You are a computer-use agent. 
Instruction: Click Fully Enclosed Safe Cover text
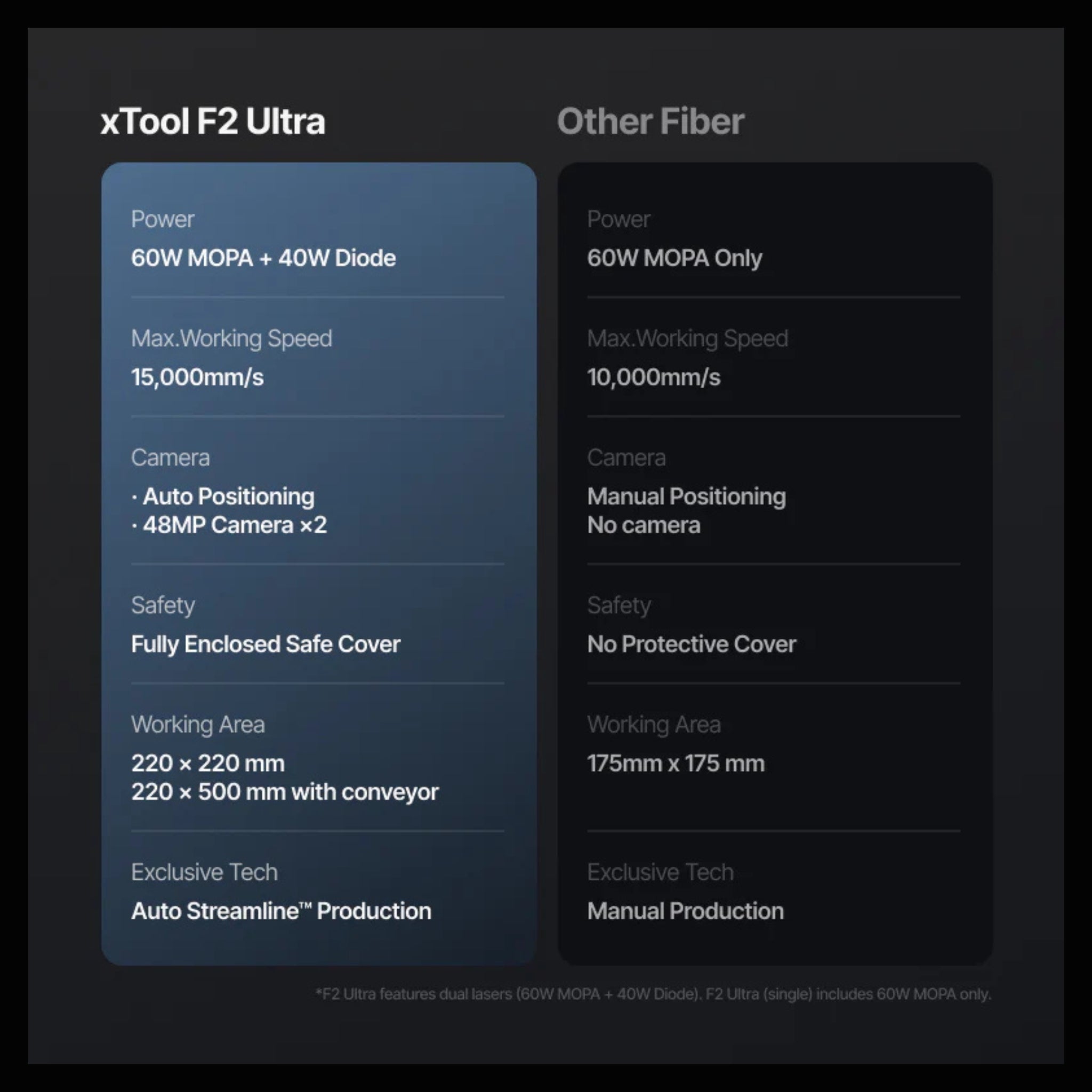point(266,644)
